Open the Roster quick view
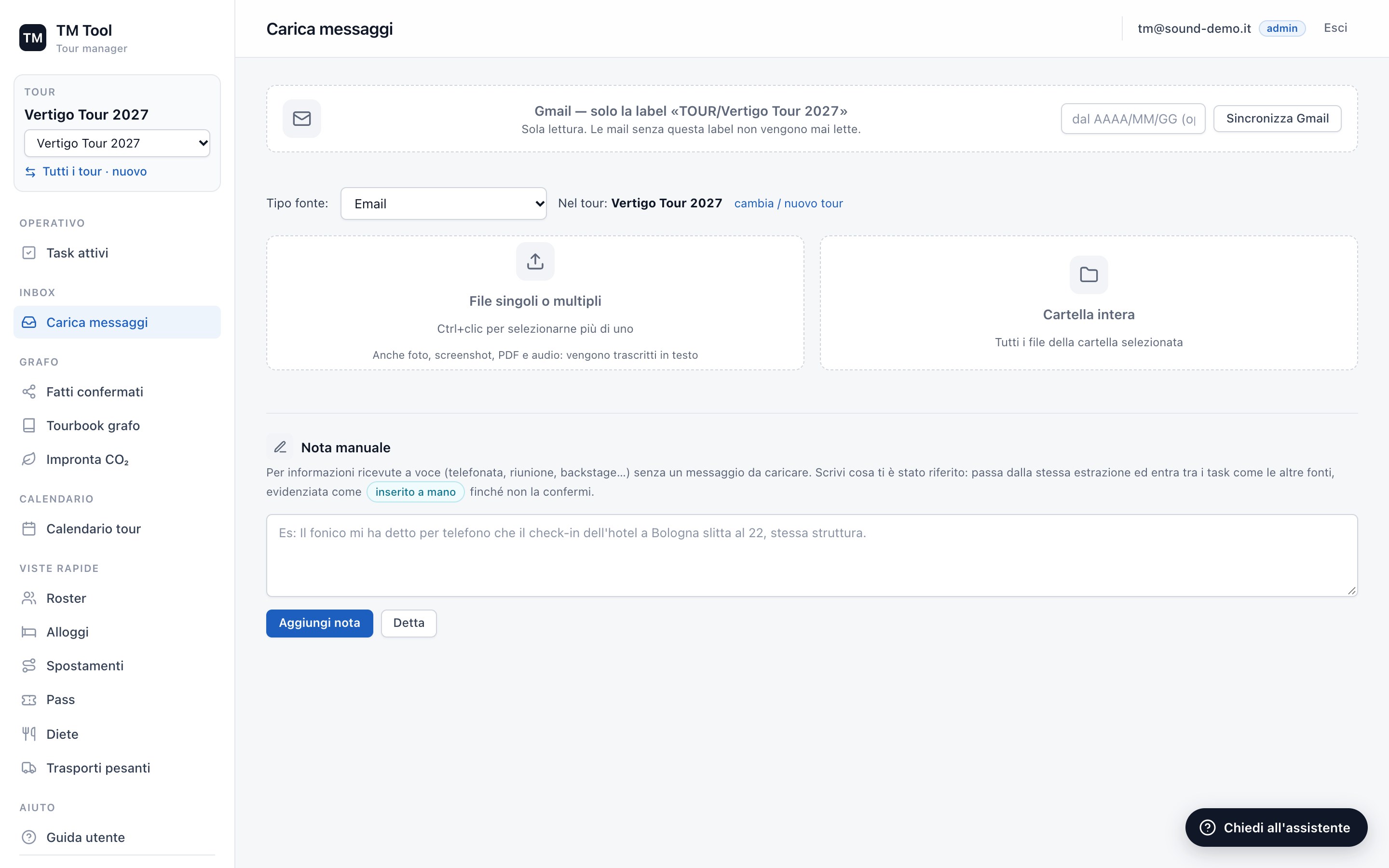 tap(117, 598)
